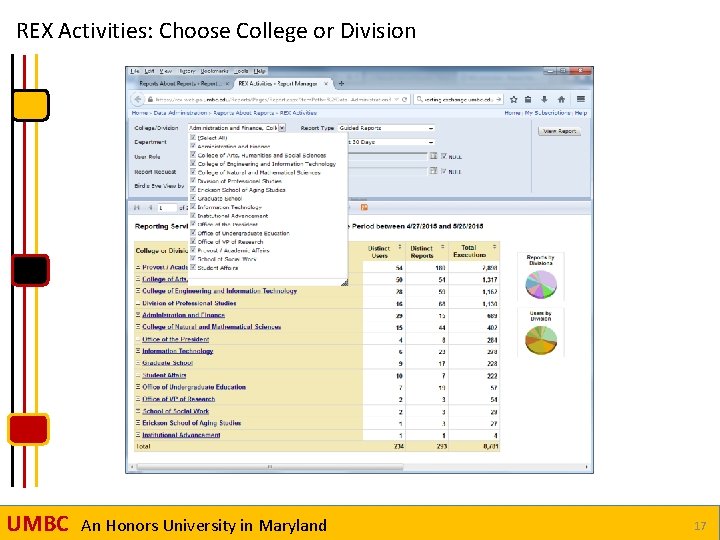This screenshot has width=720, height=540.
Task: Open the Data Administration breadcrumb link
Action: (180, 113)
